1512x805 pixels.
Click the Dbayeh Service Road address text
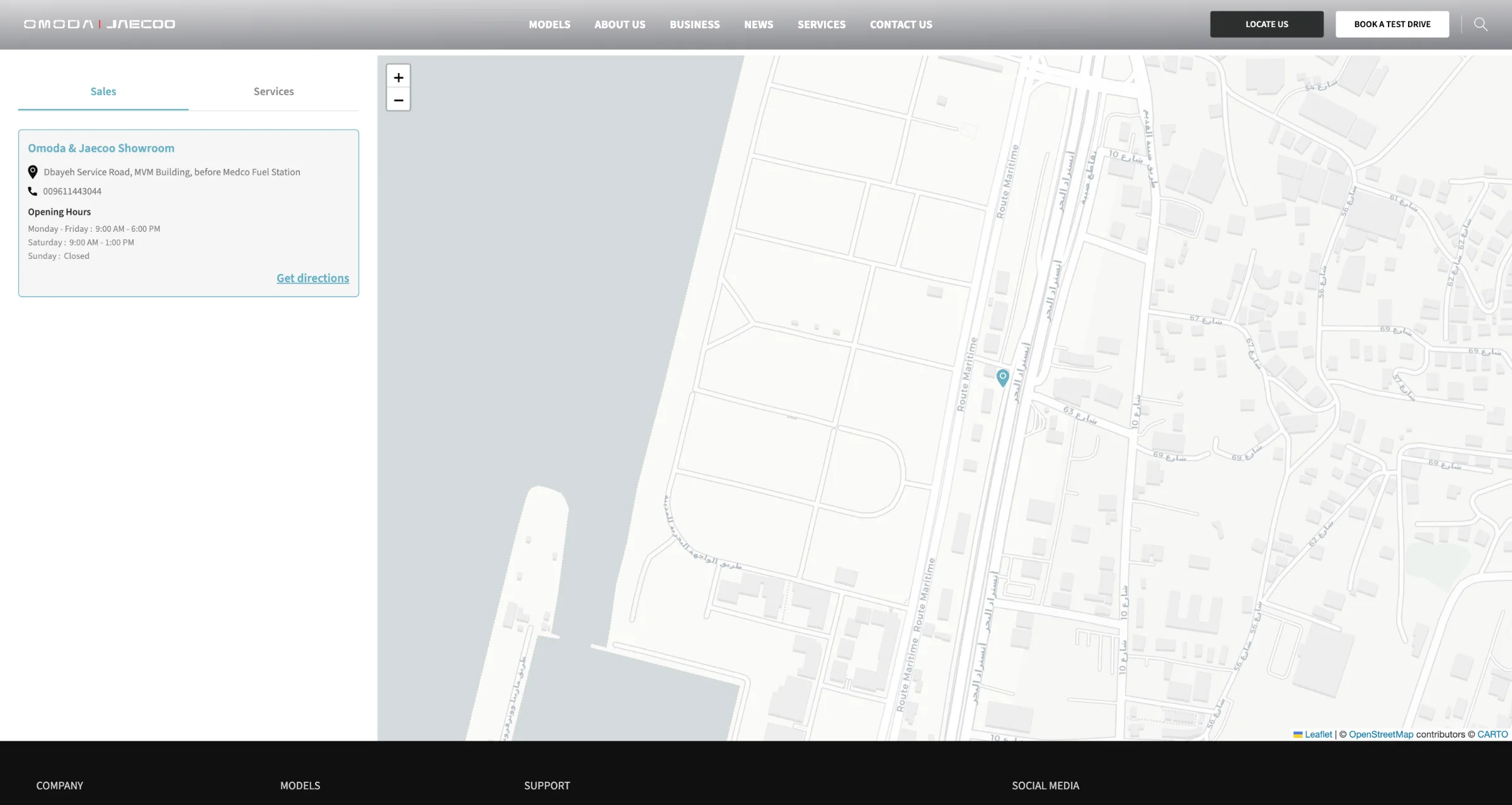(x=172, y=172)
